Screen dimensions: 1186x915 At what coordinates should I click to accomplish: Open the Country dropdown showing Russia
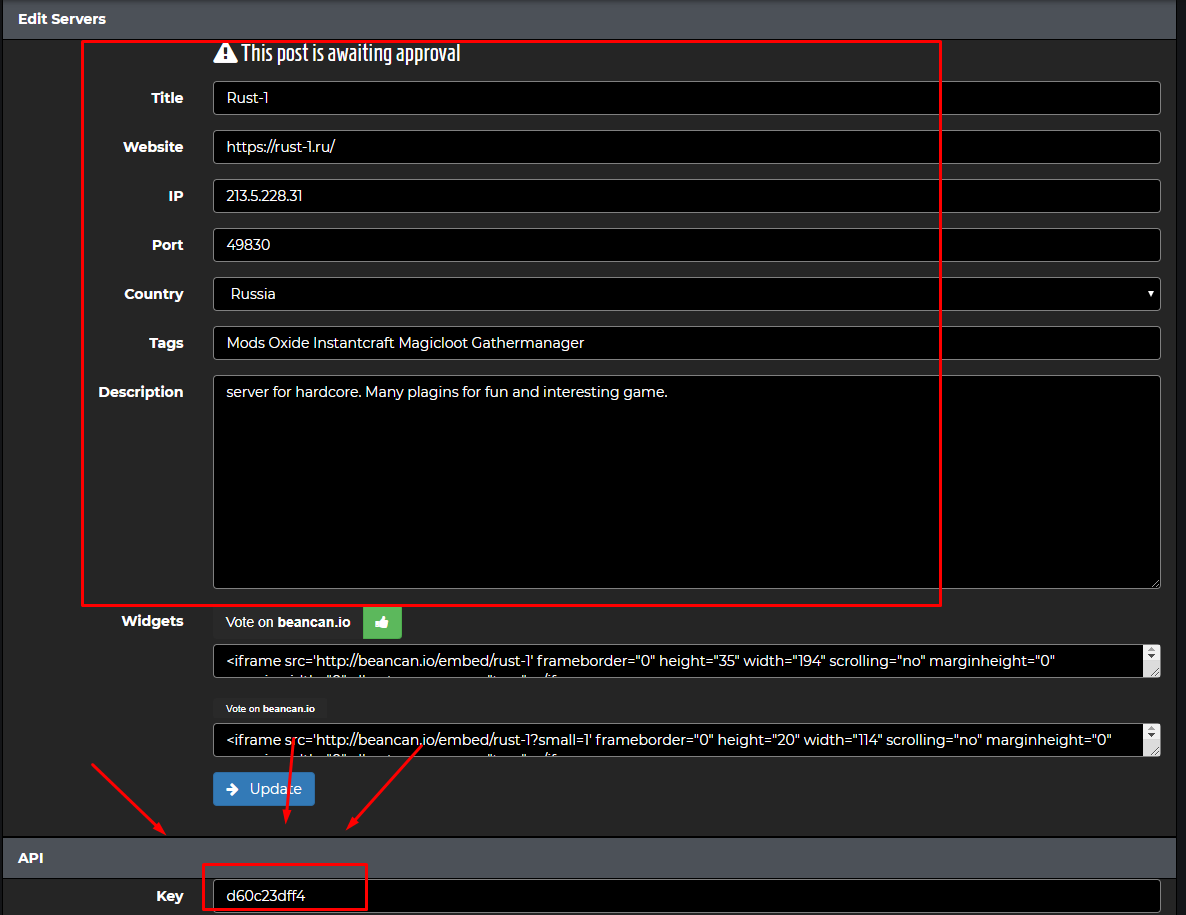[x=686, y=293]
